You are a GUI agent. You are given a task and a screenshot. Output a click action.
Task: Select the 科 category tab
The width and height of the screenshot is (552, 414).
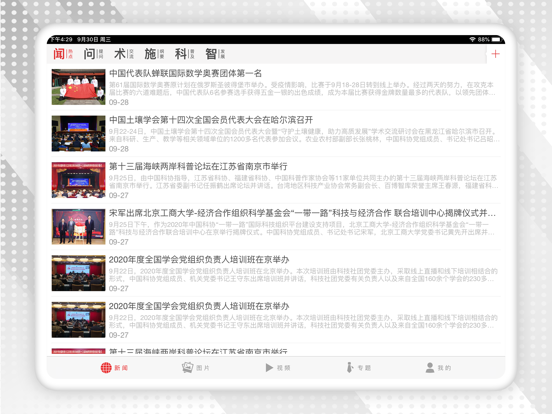point(184,54)
